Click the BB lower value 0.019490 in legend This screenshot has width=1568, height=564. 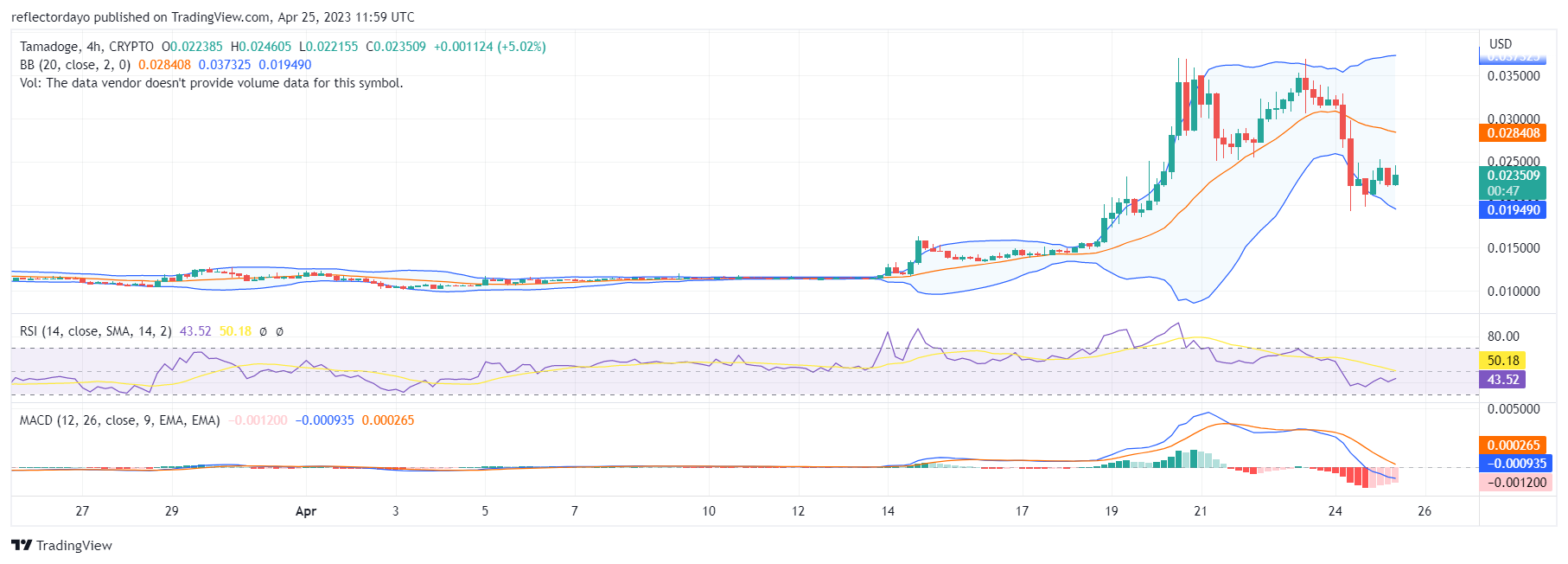point(285,65)
